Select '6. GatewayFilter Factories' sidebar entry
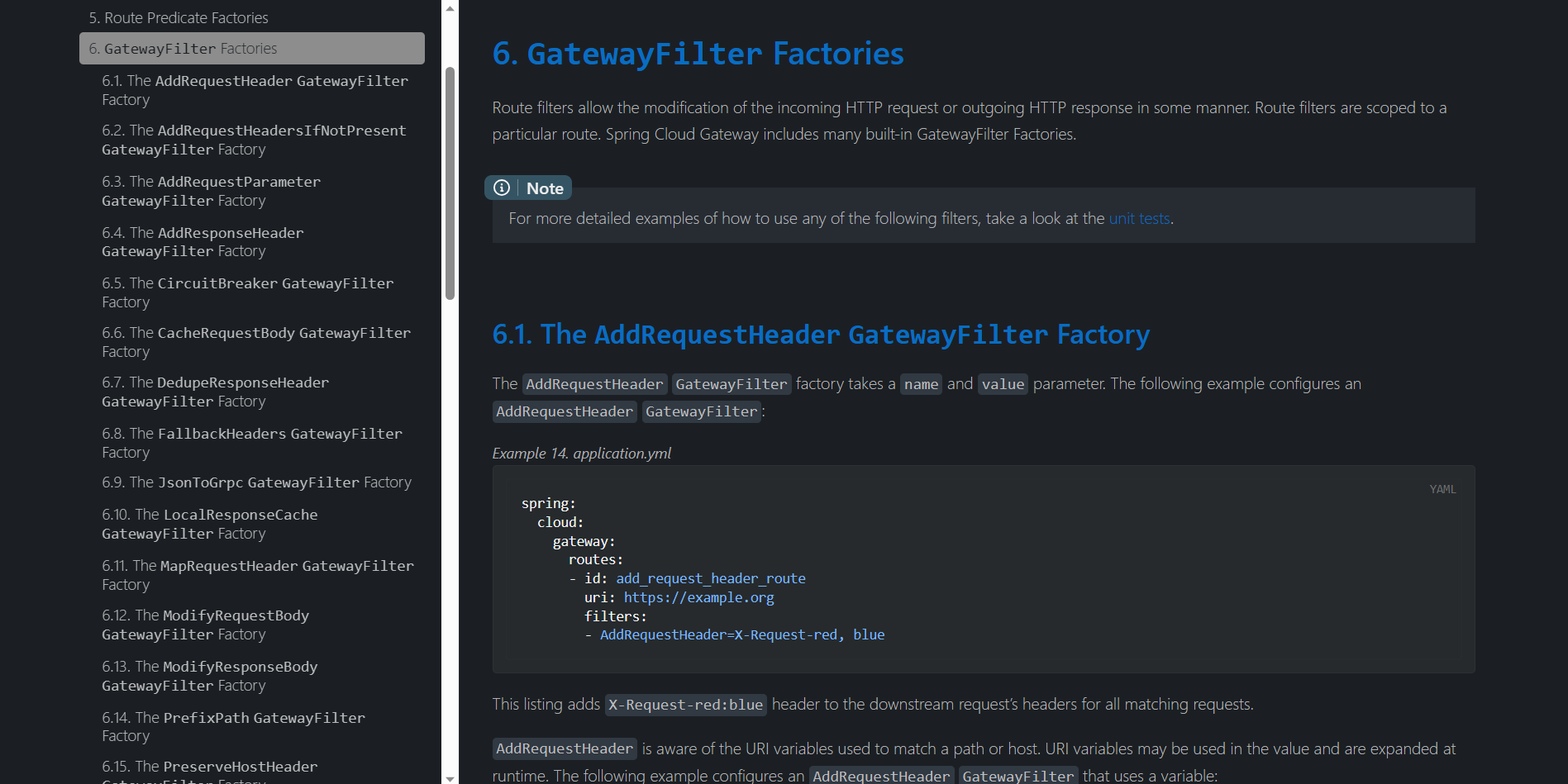 [252, 49]
